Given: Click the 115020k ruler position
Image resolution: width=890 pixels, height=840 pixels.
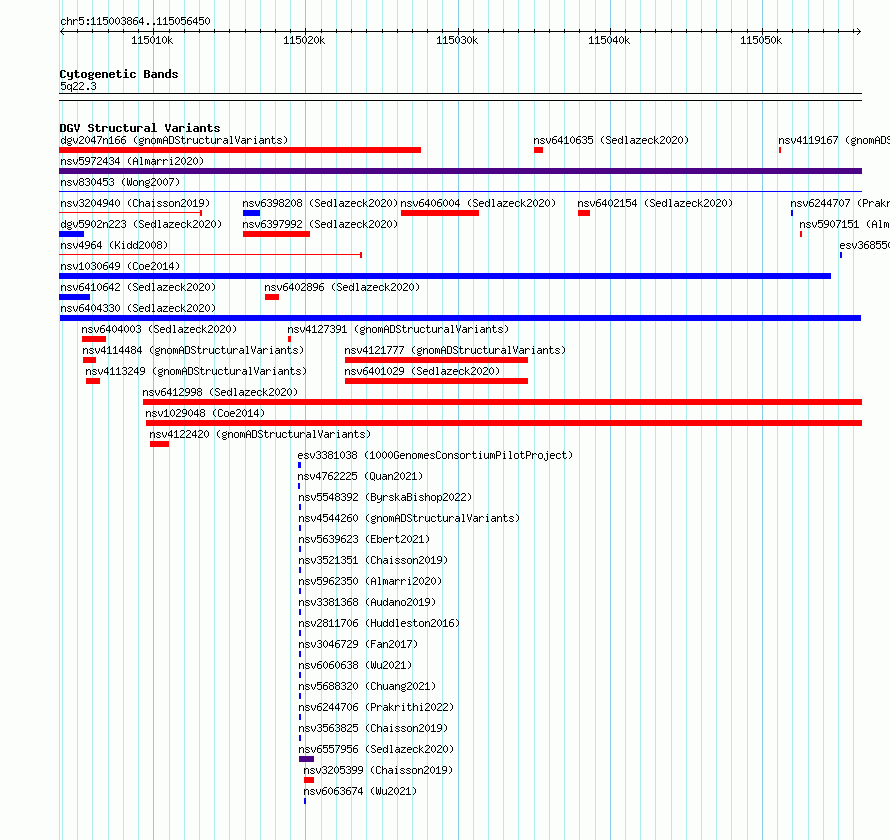Looking at the screenshot, I should [304, 40].
